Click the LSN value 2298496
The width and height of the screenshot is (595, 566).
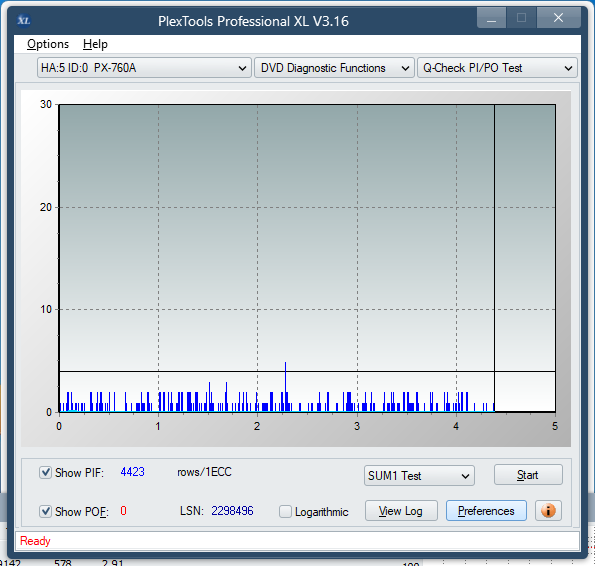[232, 511]
